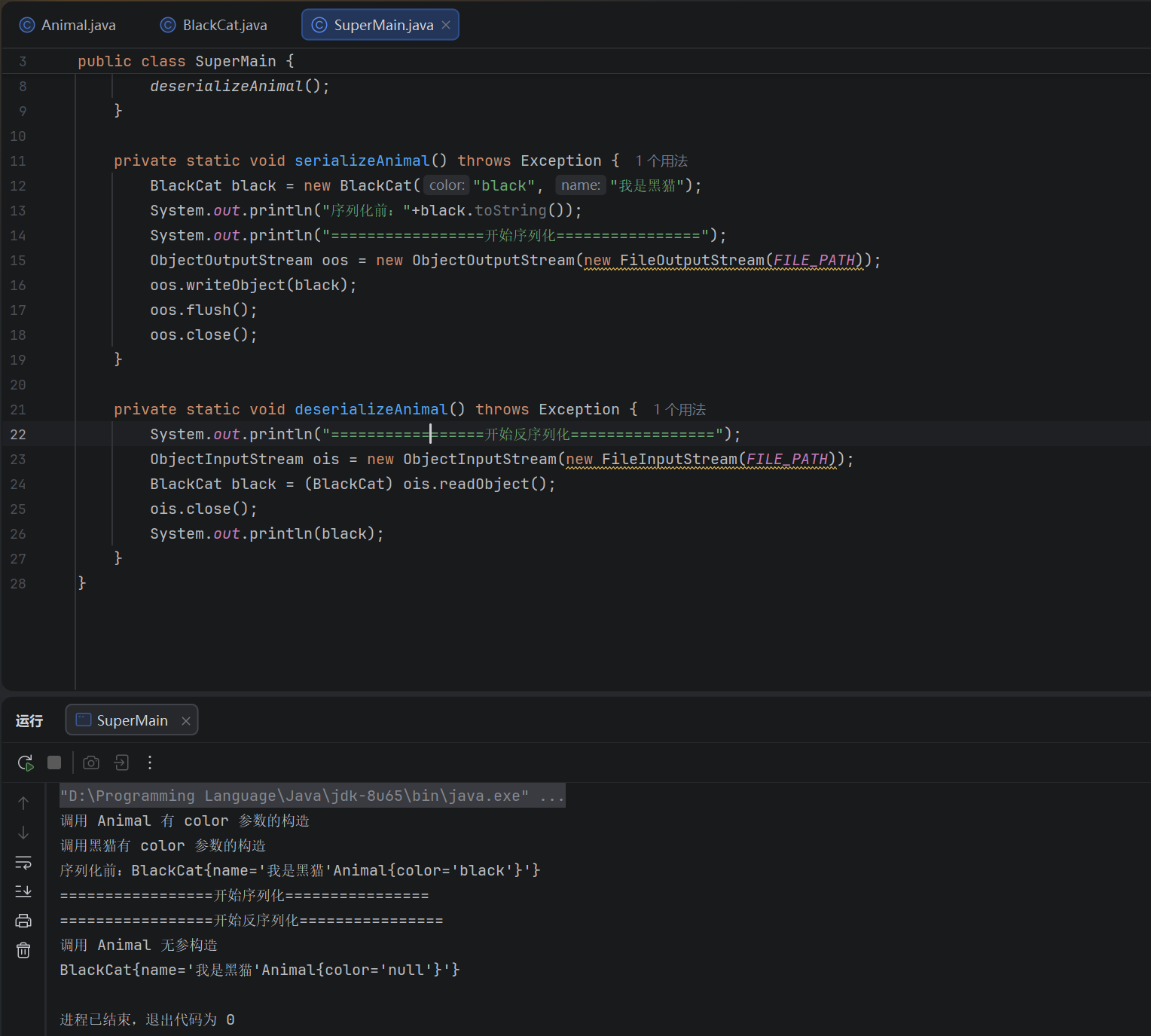Open the run toolbar more options
Screen dimensions: 1151x1036
[150, 762]
